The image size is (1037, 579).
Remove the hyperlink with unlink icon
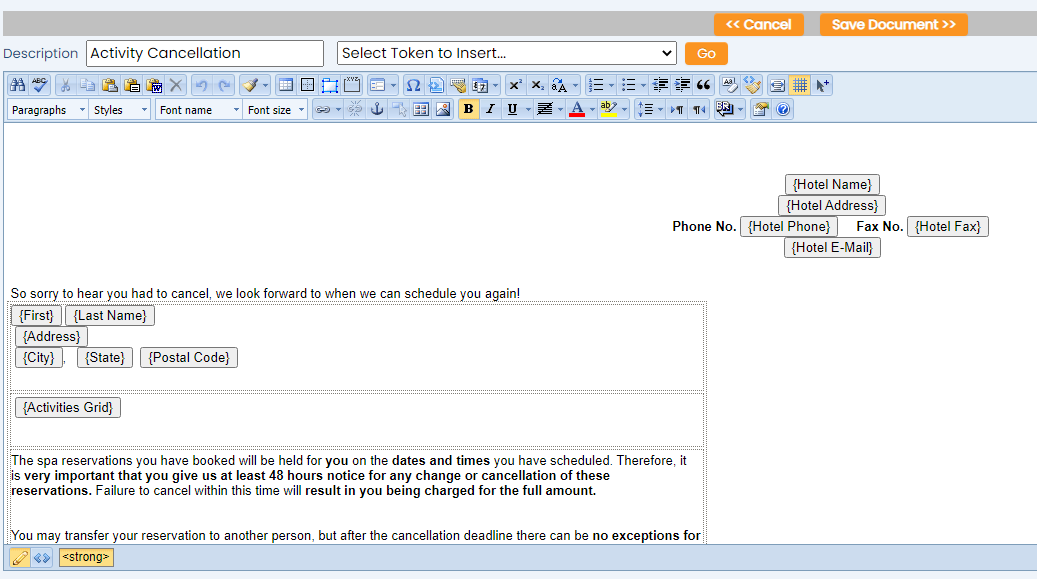click(355, 110)
